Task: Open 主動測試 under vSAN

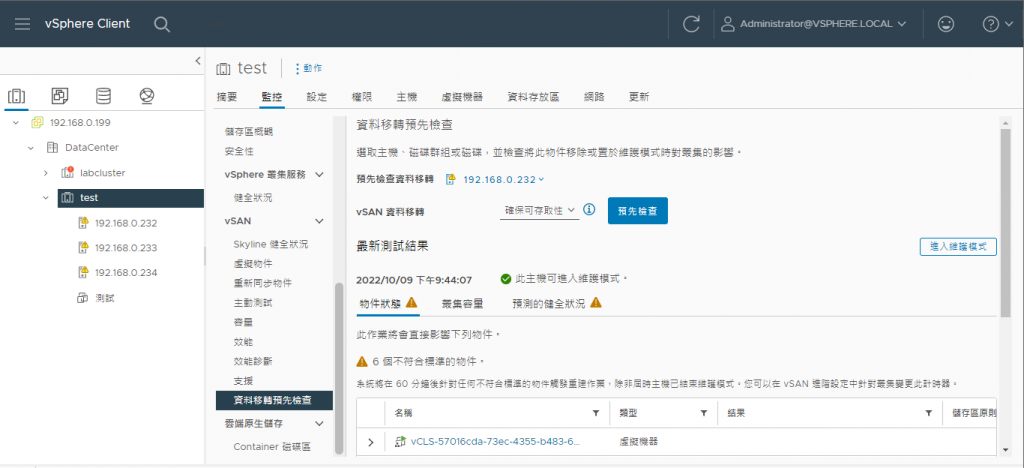Action: click(253, 303)
